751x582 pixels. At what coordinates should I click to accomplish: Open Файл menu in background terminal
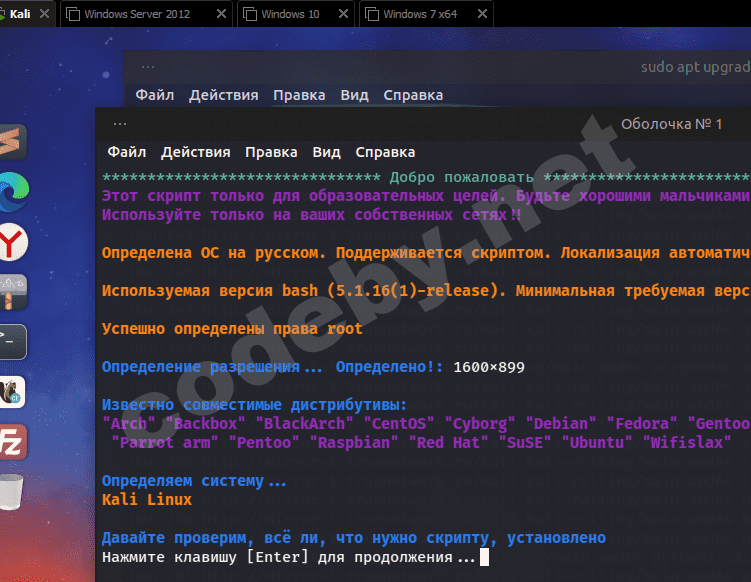click(x=154, y=95)
